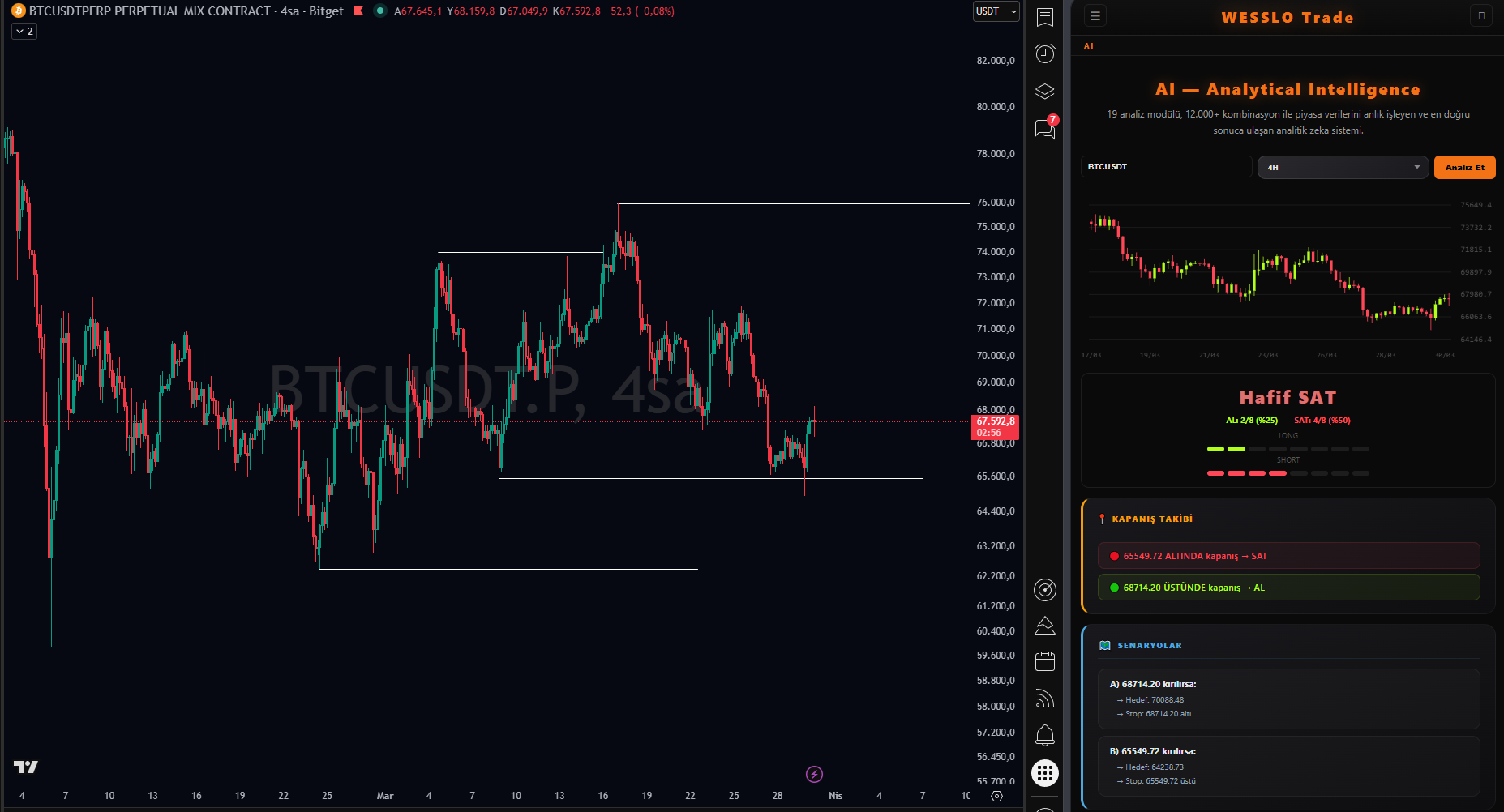Toggle the red flag next to Bitget

click(357, 11)
